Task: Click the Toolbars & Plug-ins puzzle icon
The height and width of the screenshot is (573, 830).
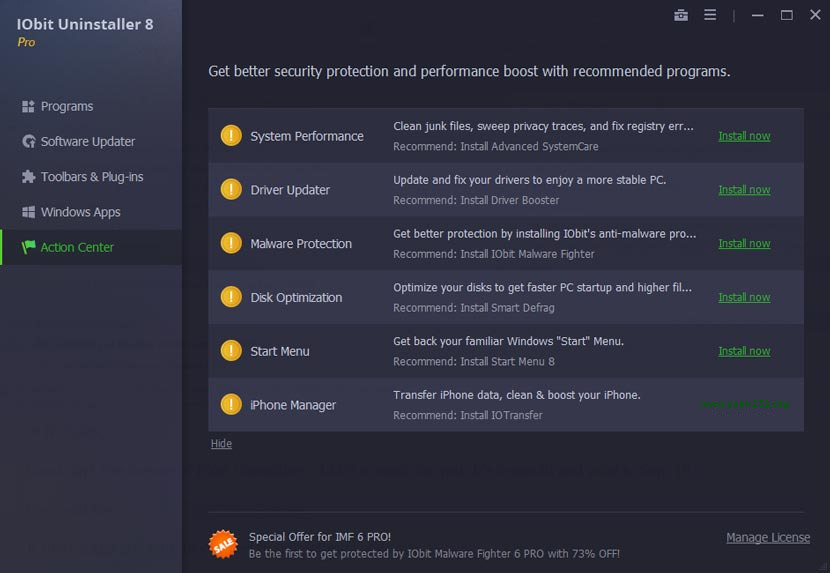Action: coord(29,177)
